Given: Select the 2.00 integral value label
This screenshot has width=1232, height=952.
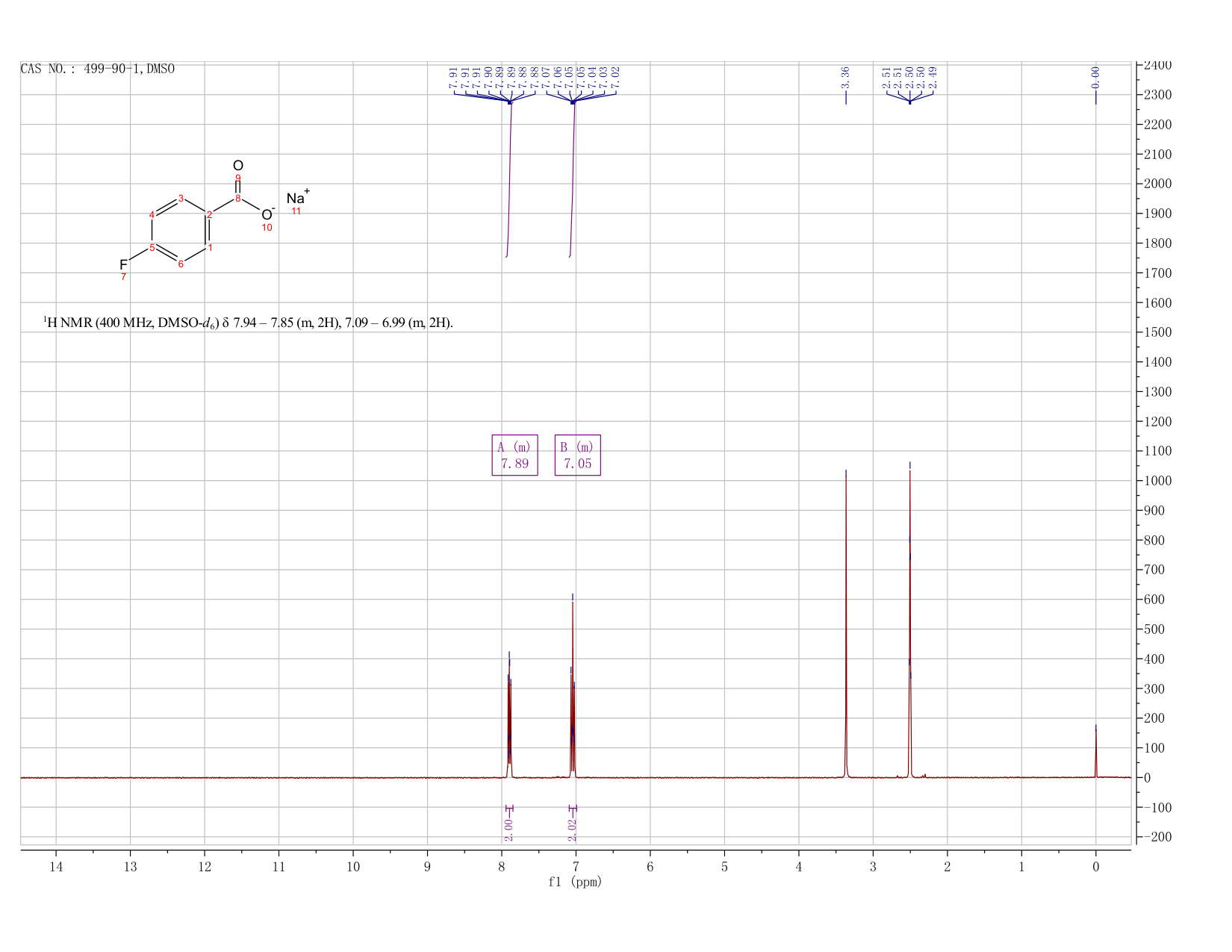Looking at the screenshot, I should pos(508,830).
